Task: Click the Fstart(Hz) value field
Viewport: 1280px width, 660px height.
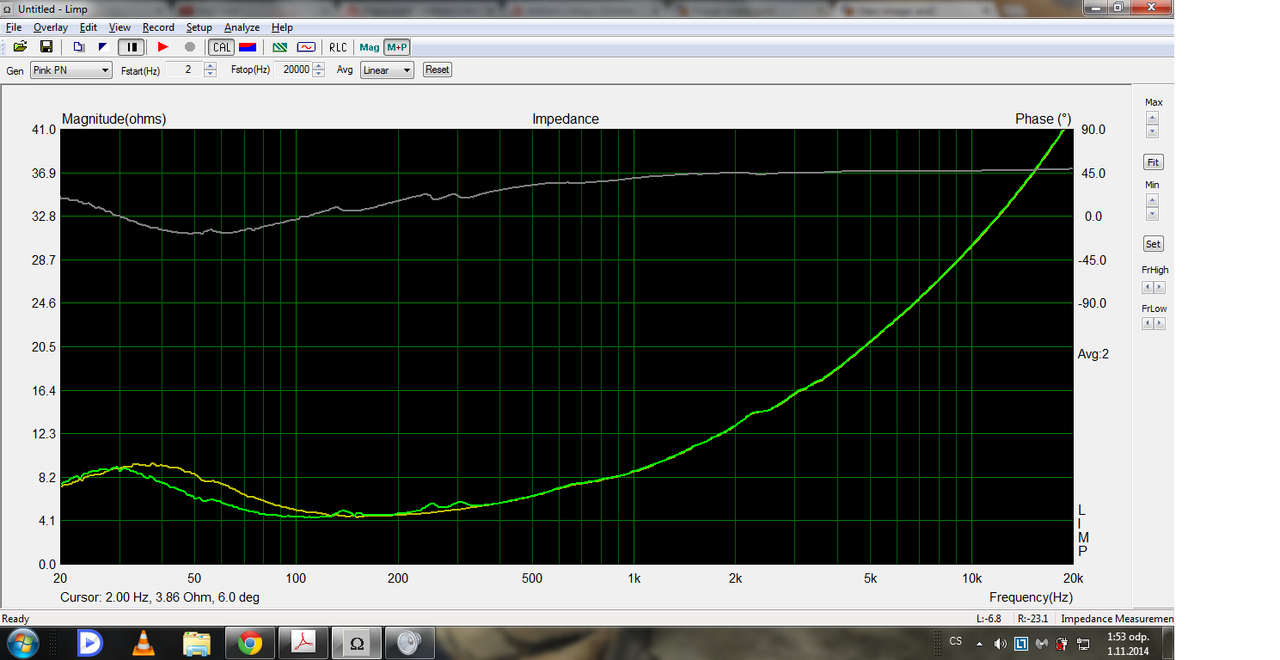Action: (184, 70)
